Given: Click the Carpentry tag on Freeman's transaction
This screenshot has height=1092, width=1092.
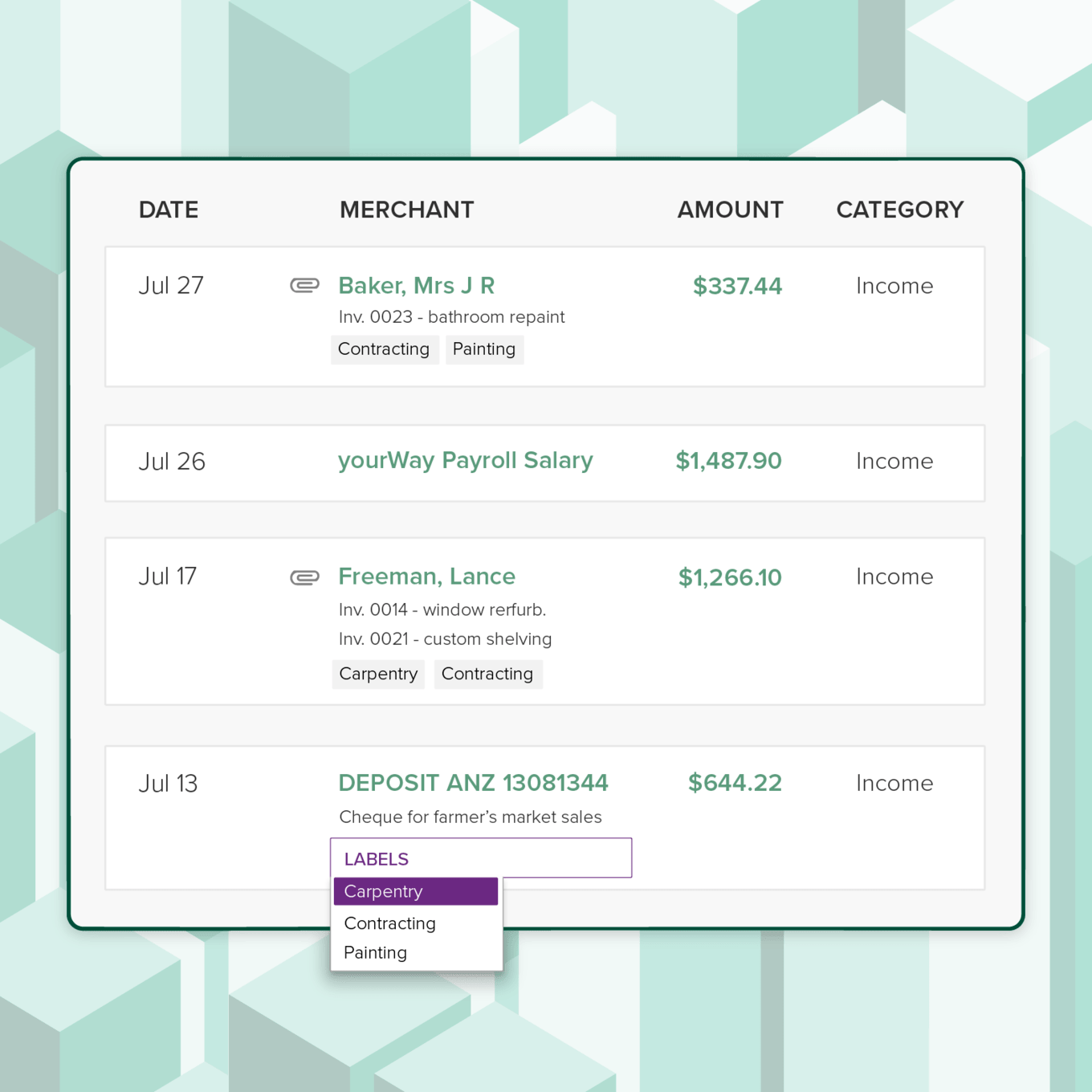Looking at the screenshot, I should pyautogui.click(x=377, y=674).
